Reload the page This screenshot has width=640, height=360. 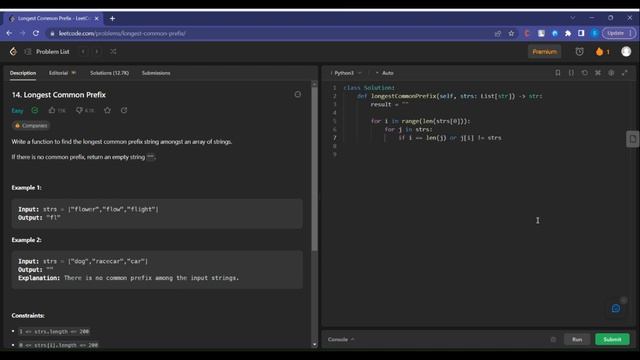pyautogui.click(x=36, y=33)
